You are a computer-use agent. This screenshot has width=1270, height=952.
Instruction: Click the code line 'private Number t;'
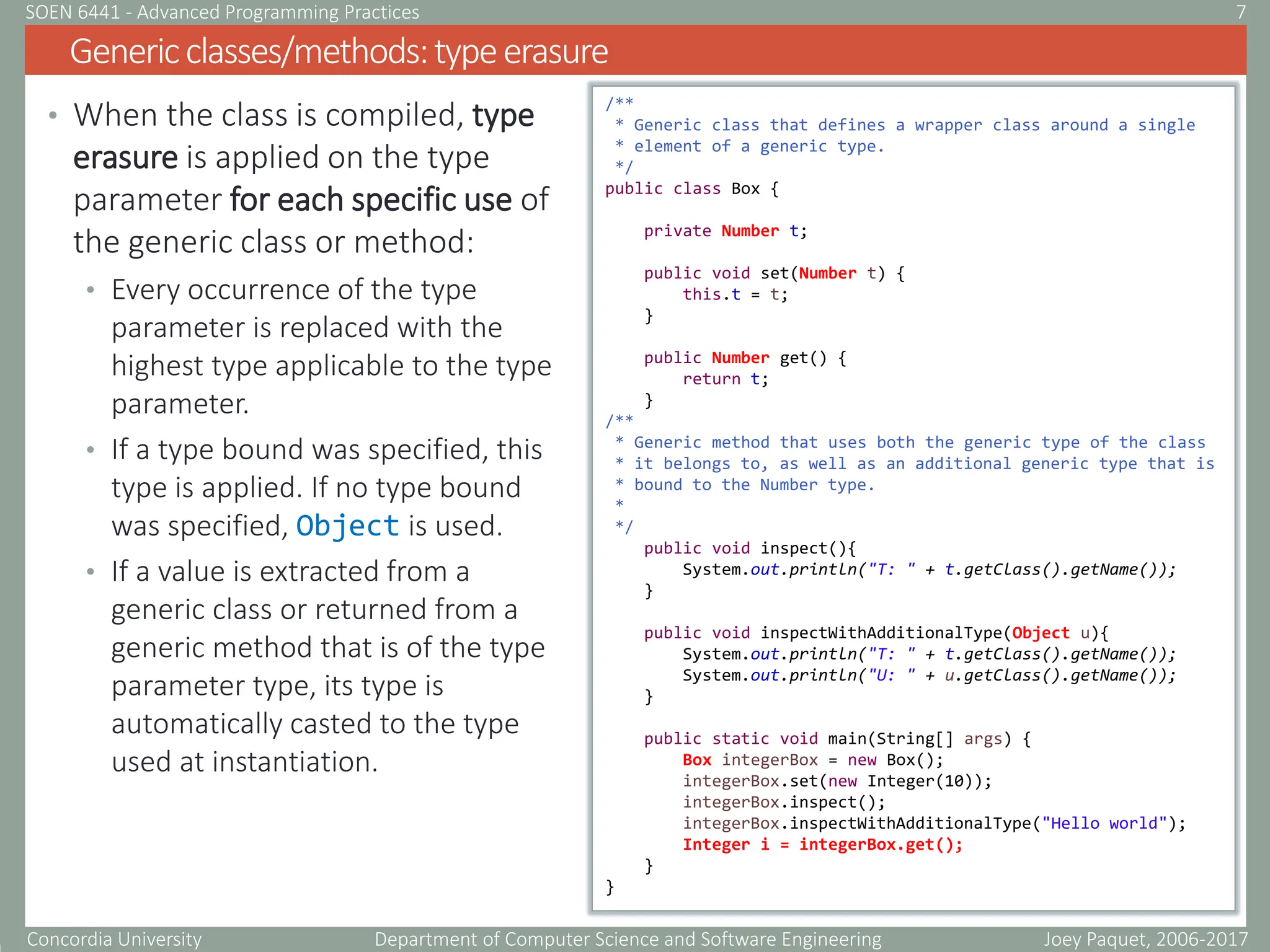[x=726, y=231]
